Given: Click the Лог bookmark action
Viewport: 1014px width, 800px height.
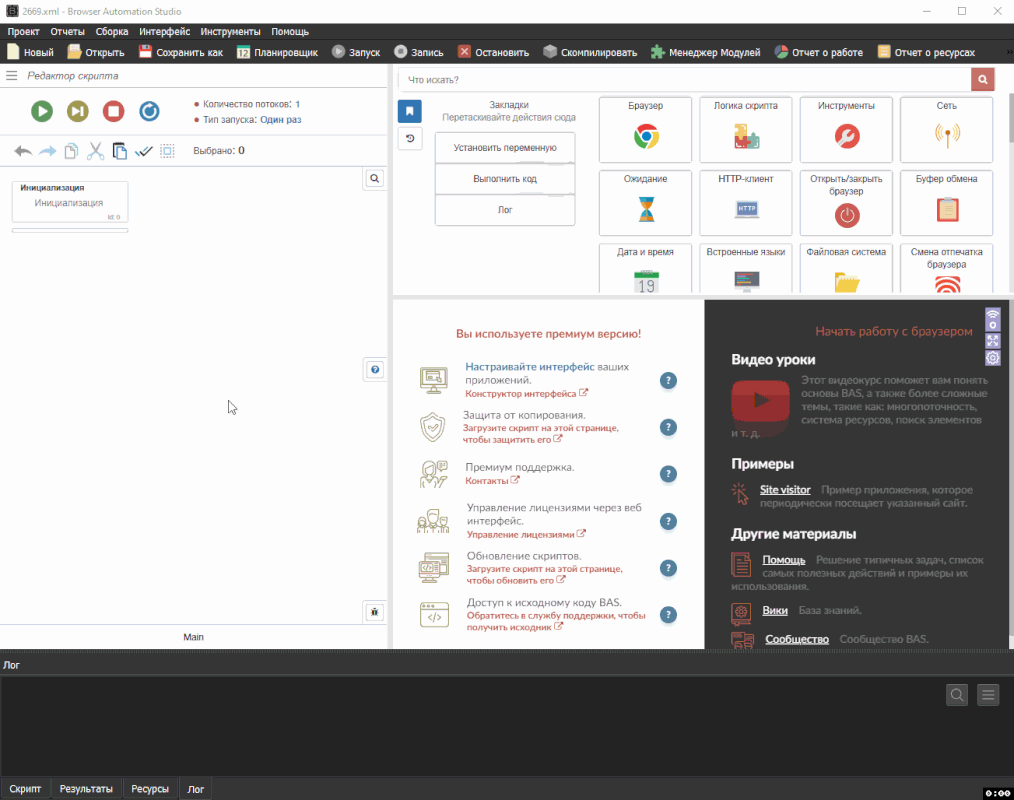Looking at the screenshot, I should [x=505, y=210].
